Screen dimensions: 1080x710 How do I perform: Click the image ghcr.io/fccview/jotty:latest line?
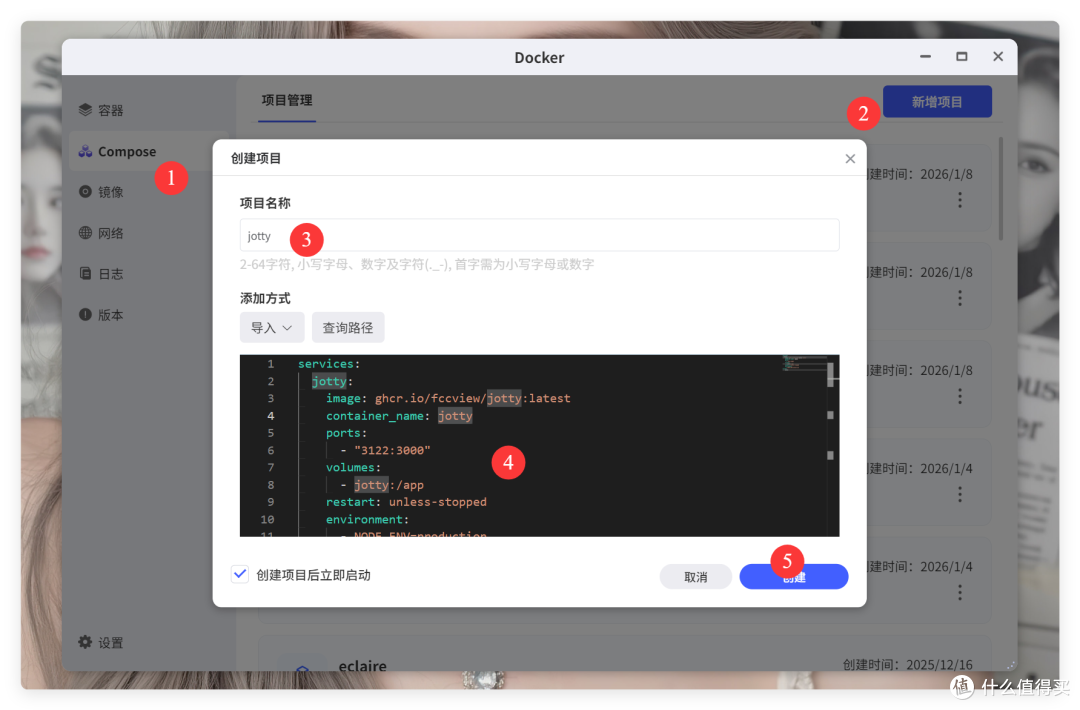pos(448,398)
